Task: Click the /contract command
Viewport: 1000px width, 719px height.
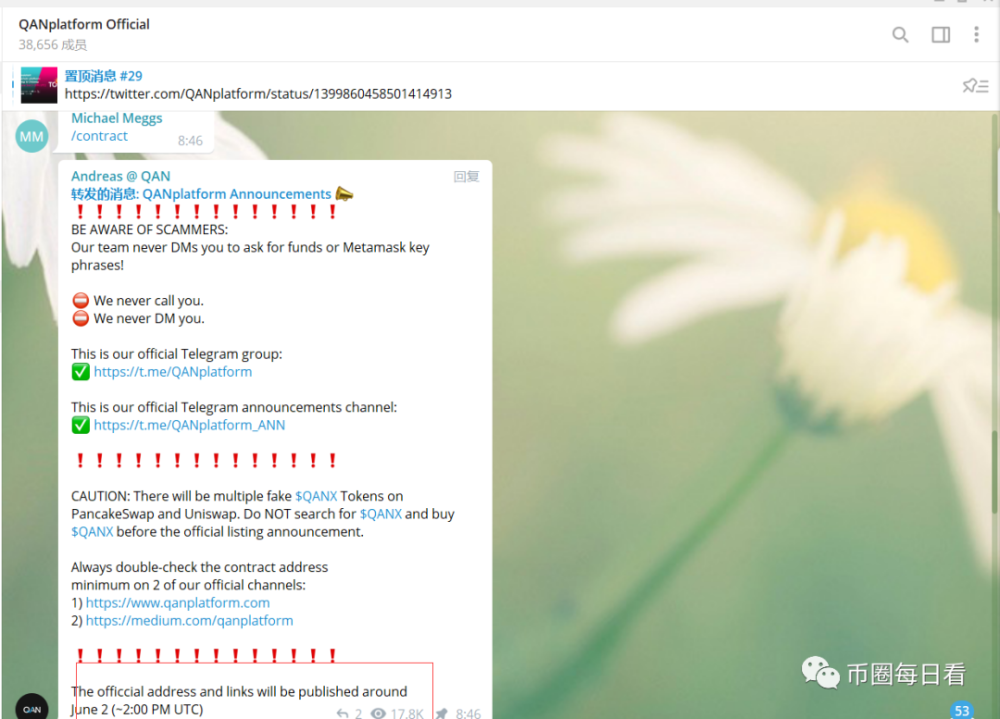Action: [x=99, y=136]
